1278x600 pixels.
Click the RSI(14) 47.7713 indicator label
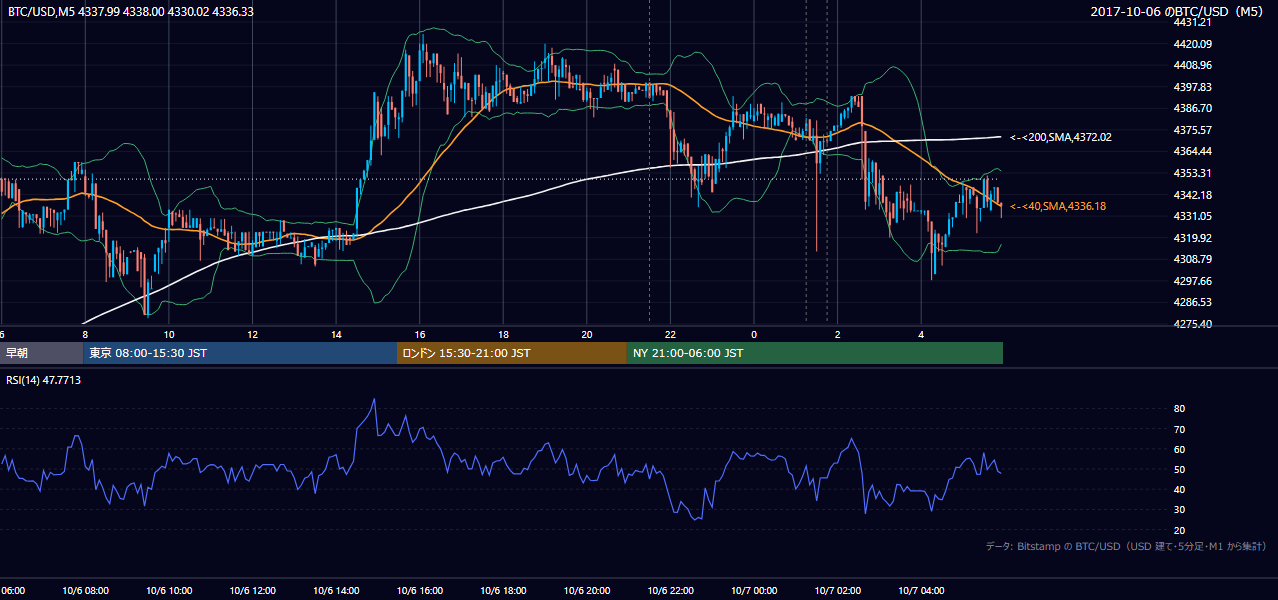(x=44, y=380)
